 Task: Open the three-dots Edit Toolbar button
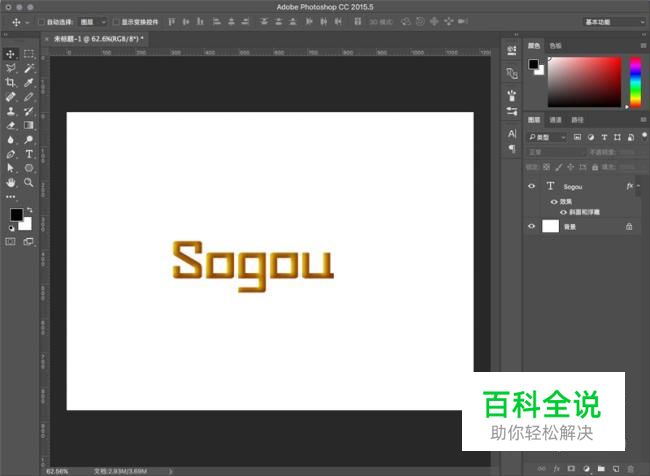10,197
